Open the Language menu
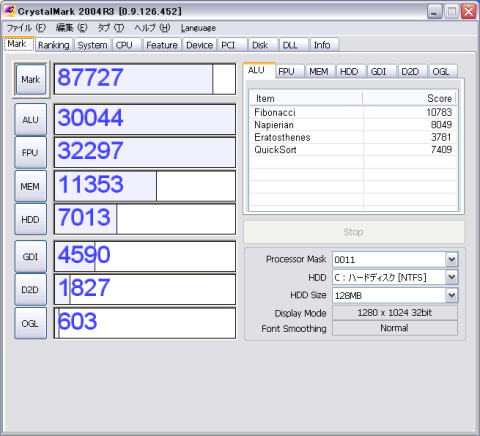Viewport: 480px width, 436px height. tap(198, 28)
